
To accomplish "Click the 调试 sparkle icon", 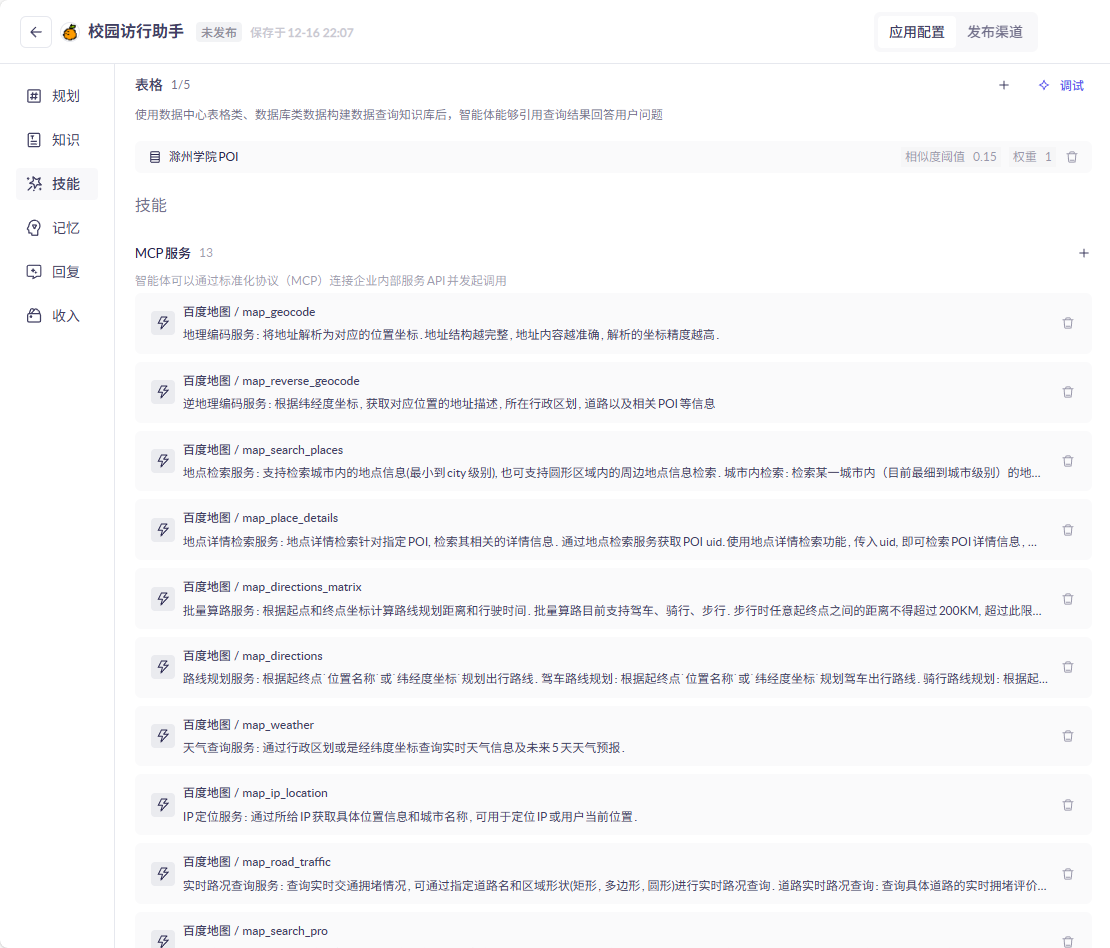I will click(1043, 85).
